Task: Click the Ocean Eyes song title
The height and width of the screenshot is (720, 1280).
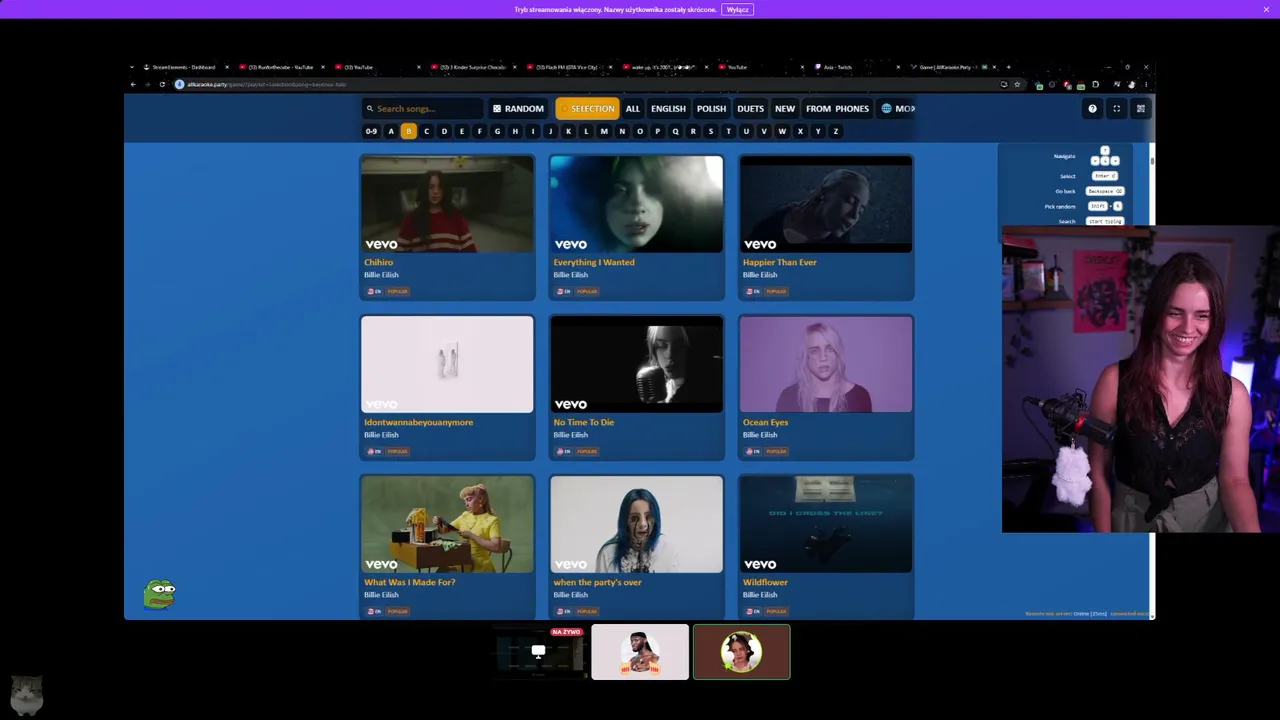Action: pos(765,422)
